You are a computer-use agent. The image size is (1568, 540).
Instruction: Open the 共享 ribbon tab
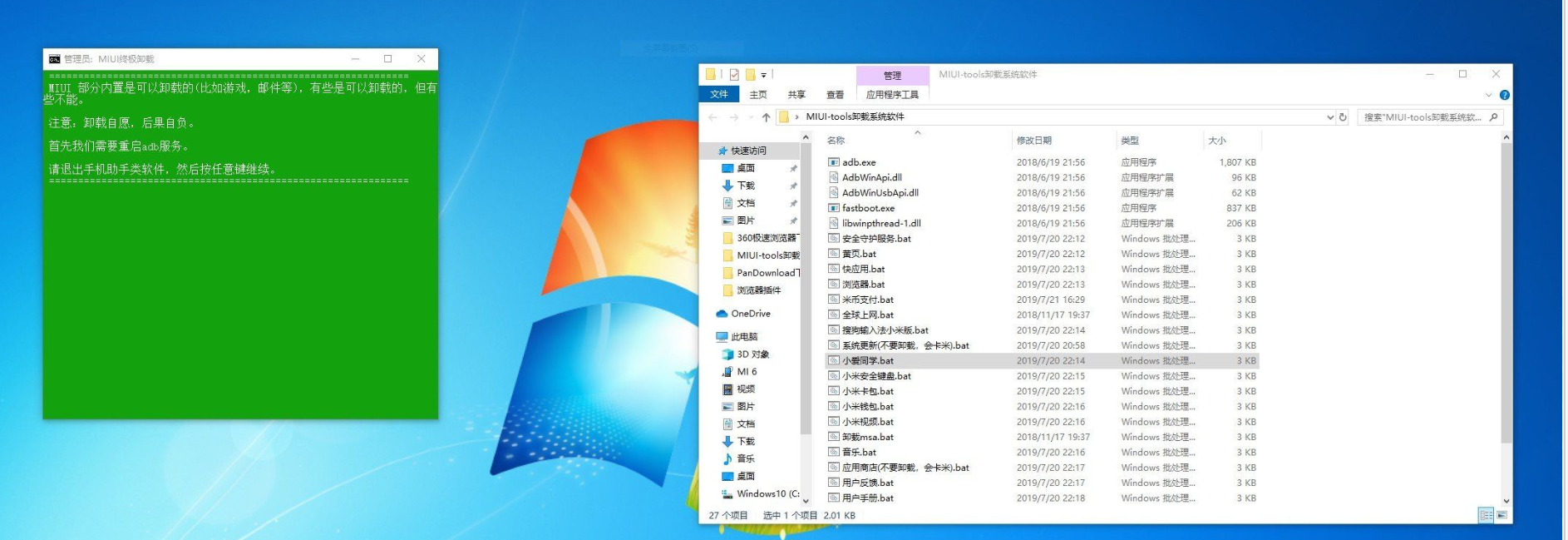[x=796, y=95]
